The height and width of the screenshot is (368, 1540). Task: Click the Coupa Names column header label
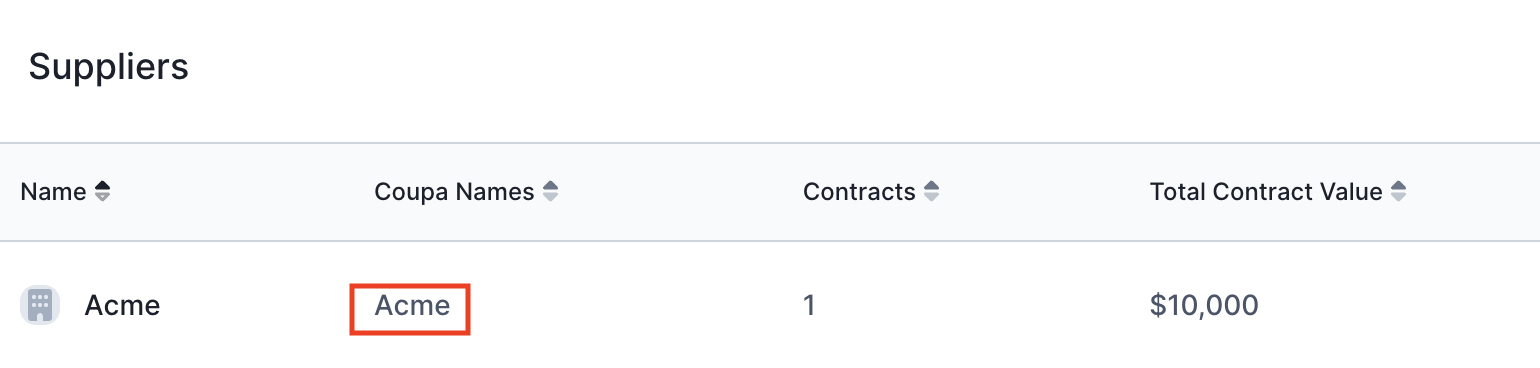click(x=454, y=192)
